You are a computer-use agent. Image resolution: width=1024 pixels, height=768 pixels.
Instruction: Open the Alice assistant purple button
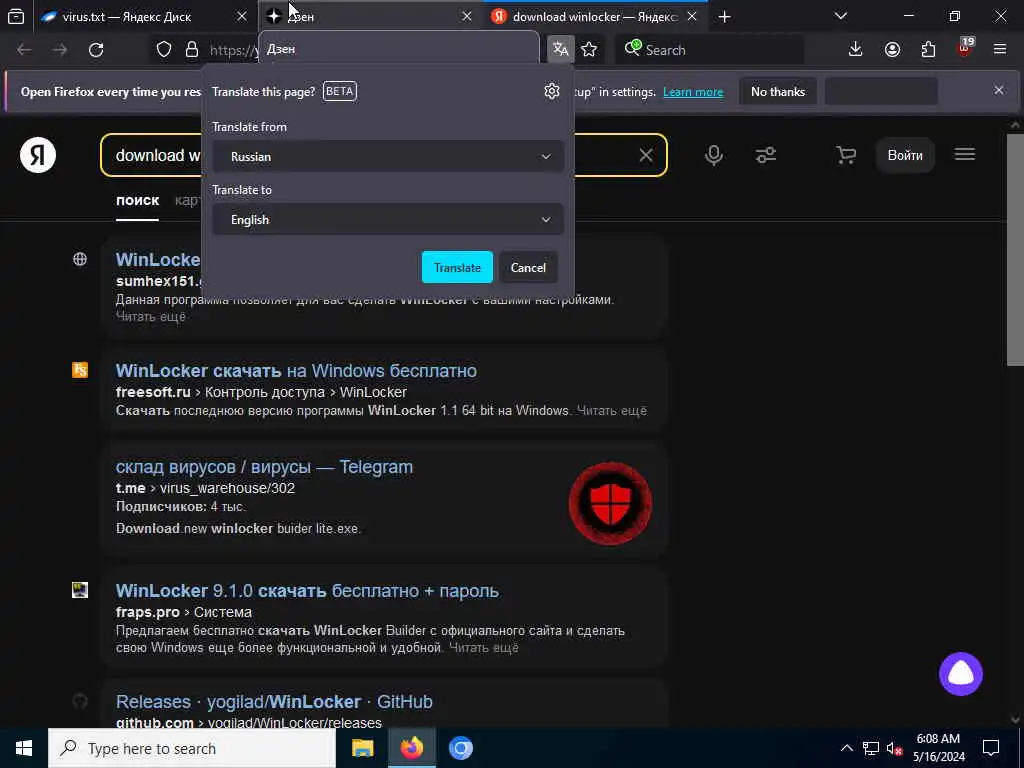click(961, 674)
